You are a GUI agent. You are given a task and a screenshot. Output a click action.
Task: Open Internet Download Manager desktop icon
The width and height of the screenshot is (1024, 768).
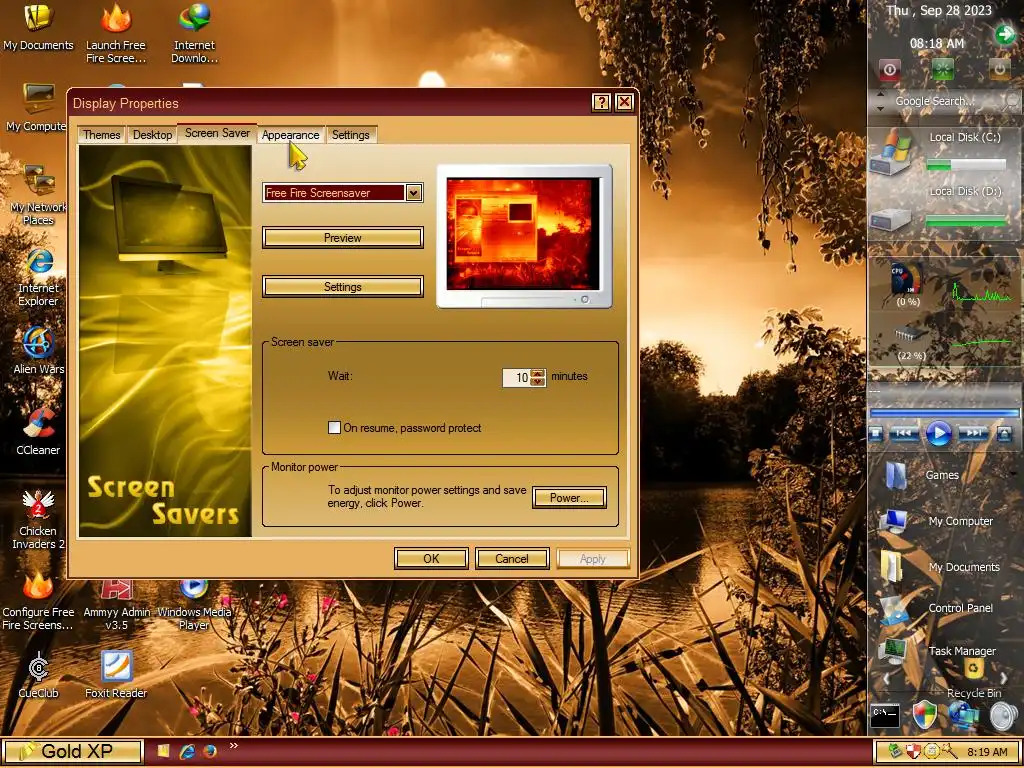[194, 33]
